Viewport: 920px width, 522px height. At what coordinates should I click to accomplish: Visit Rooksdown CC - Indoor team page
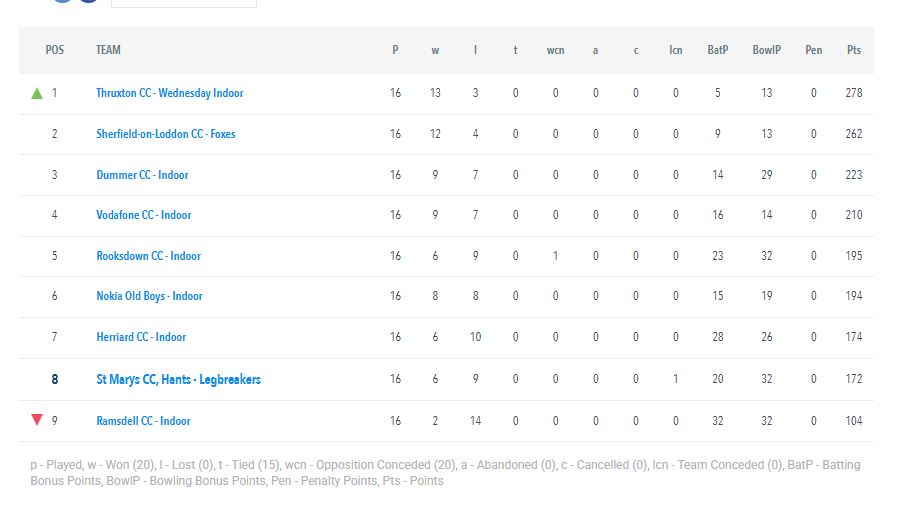pos(148,256)
